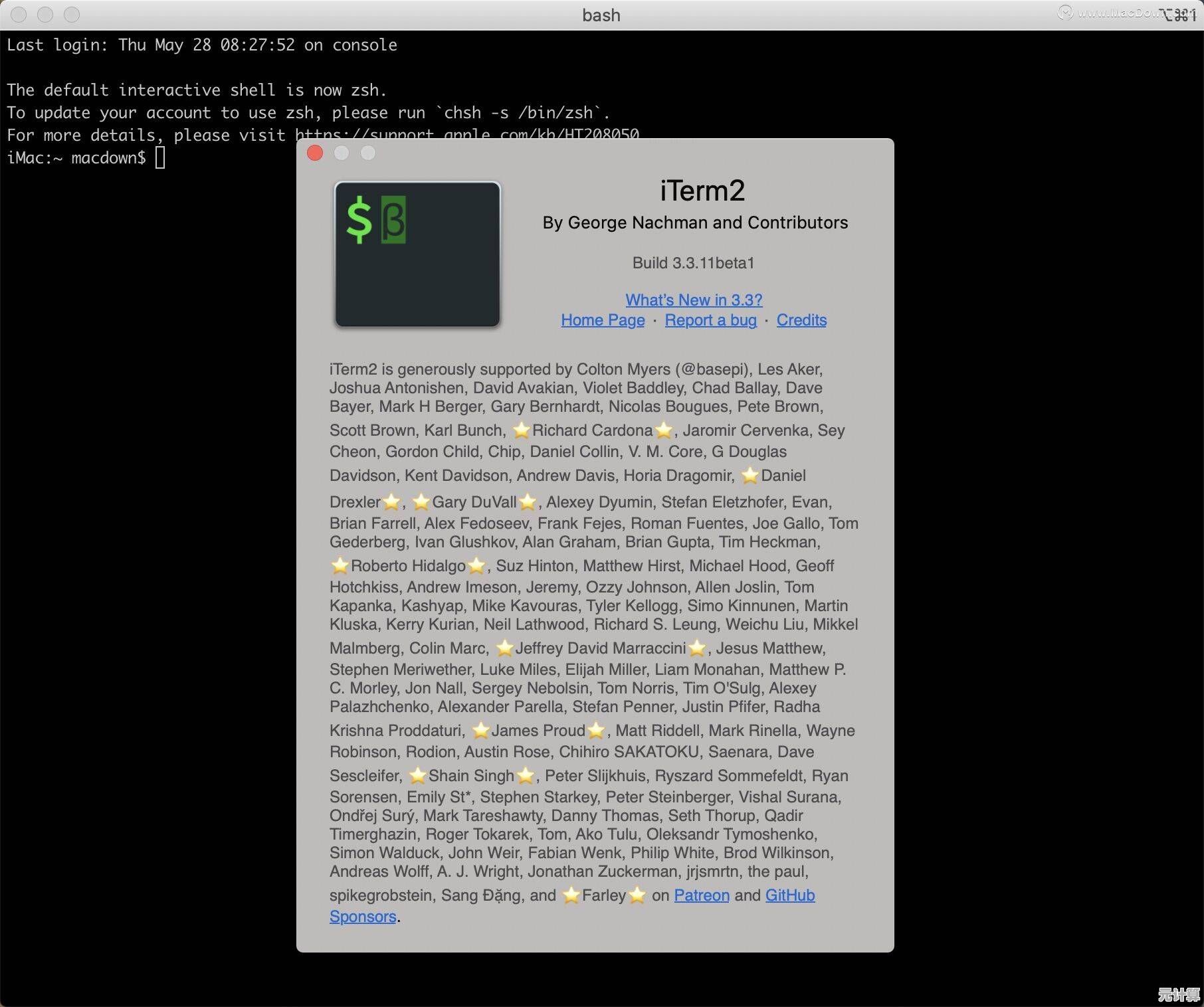
Task: Click the iTerm2 beta application icon
Action: click(417, 254)
